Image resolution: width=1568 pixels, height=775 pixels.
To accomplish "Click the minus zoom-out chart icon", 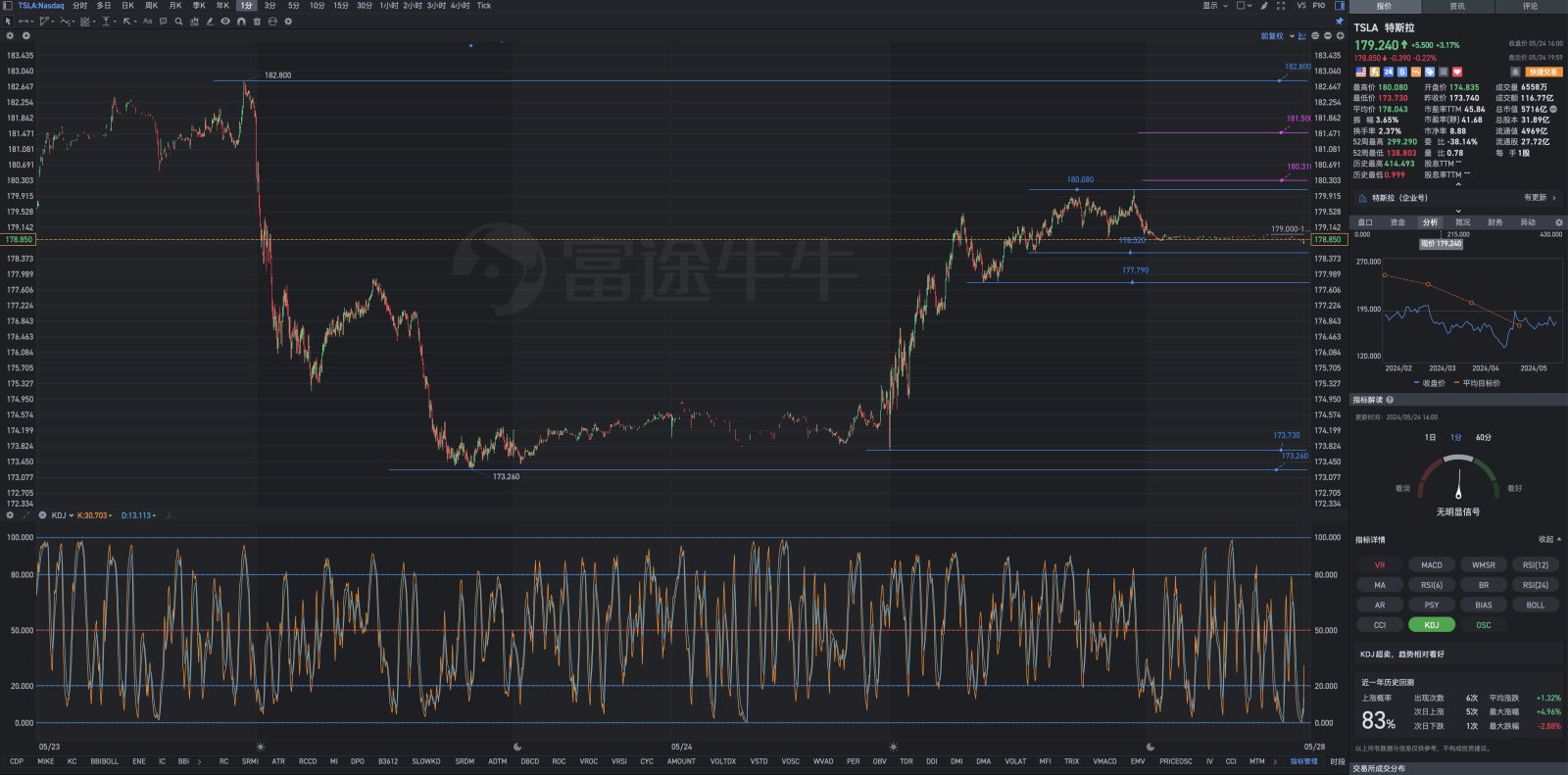I will click(x=1328, y=36).
